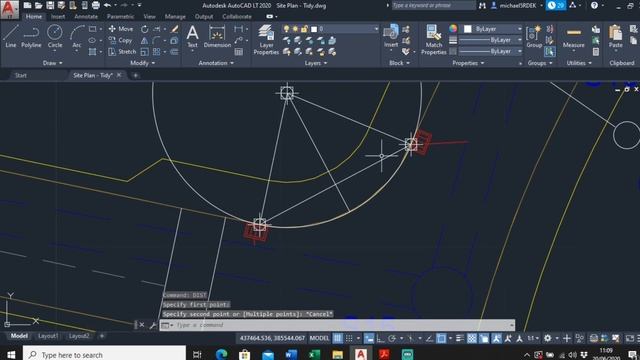Toggle selection cycling in status bar
Screen dimensions: 640x360
click(484, 338)
